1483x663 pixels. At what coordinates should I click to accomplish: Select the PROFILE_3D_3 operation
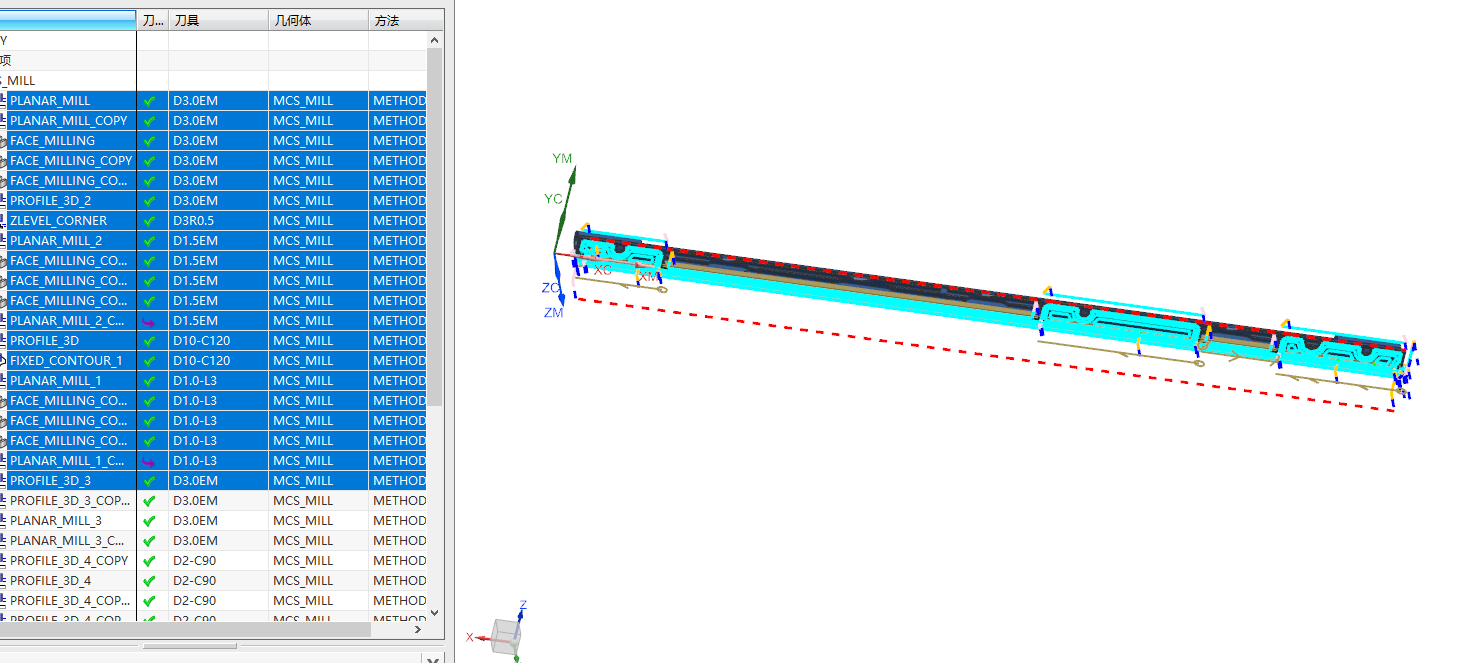pos(50,481)
